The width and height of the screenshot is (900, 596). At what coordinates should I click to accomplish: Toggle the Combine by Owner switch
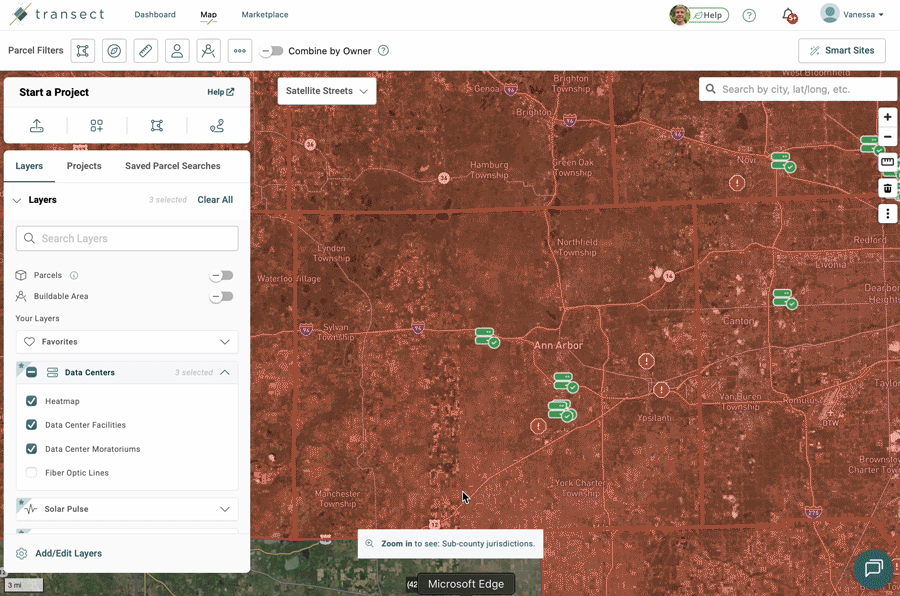click(272, 51)
